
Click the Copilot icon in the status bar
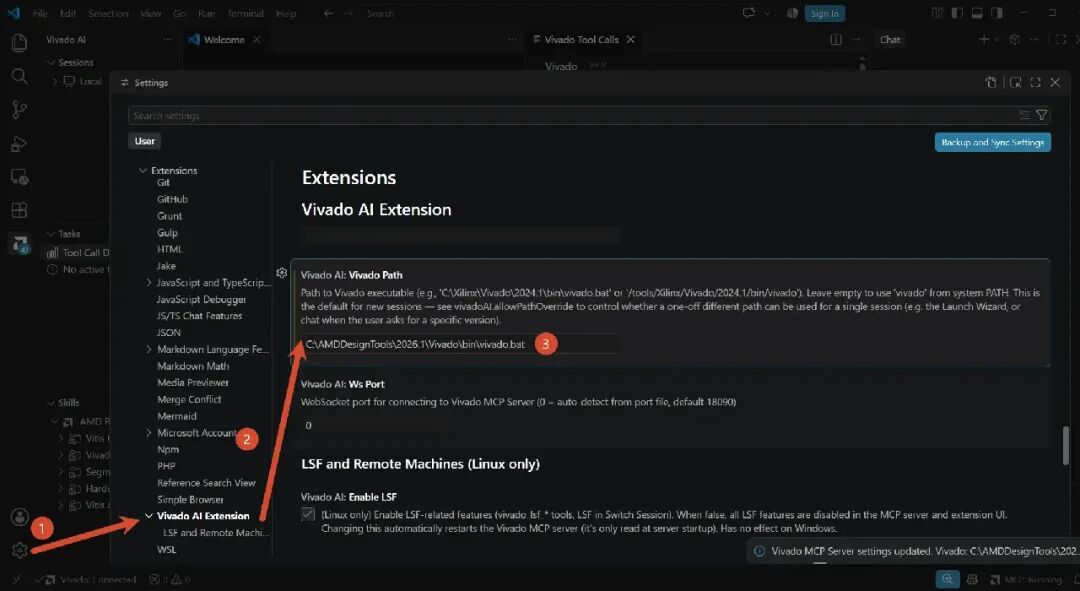(972, 580)
